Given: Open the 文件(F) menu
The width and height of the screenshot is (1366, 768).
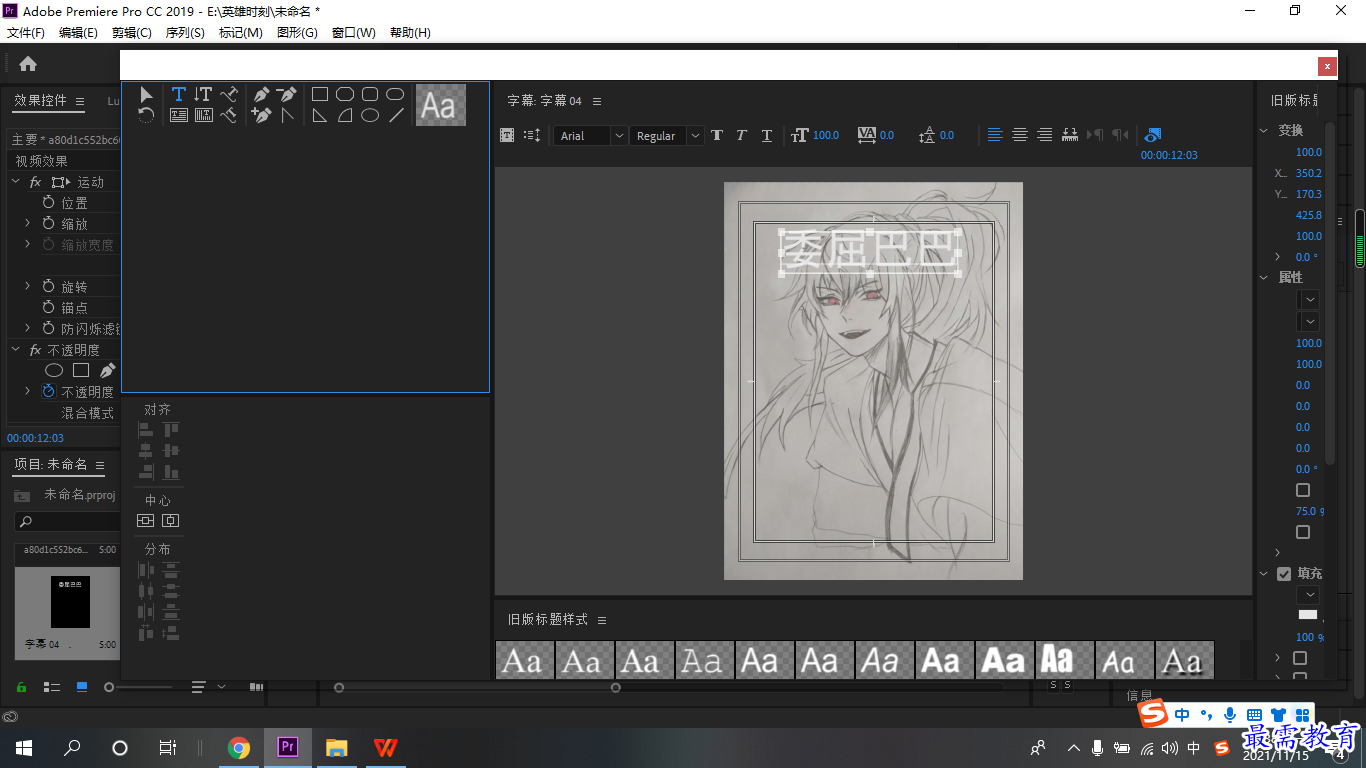Looking at the screenshot, I should [26, 32].
